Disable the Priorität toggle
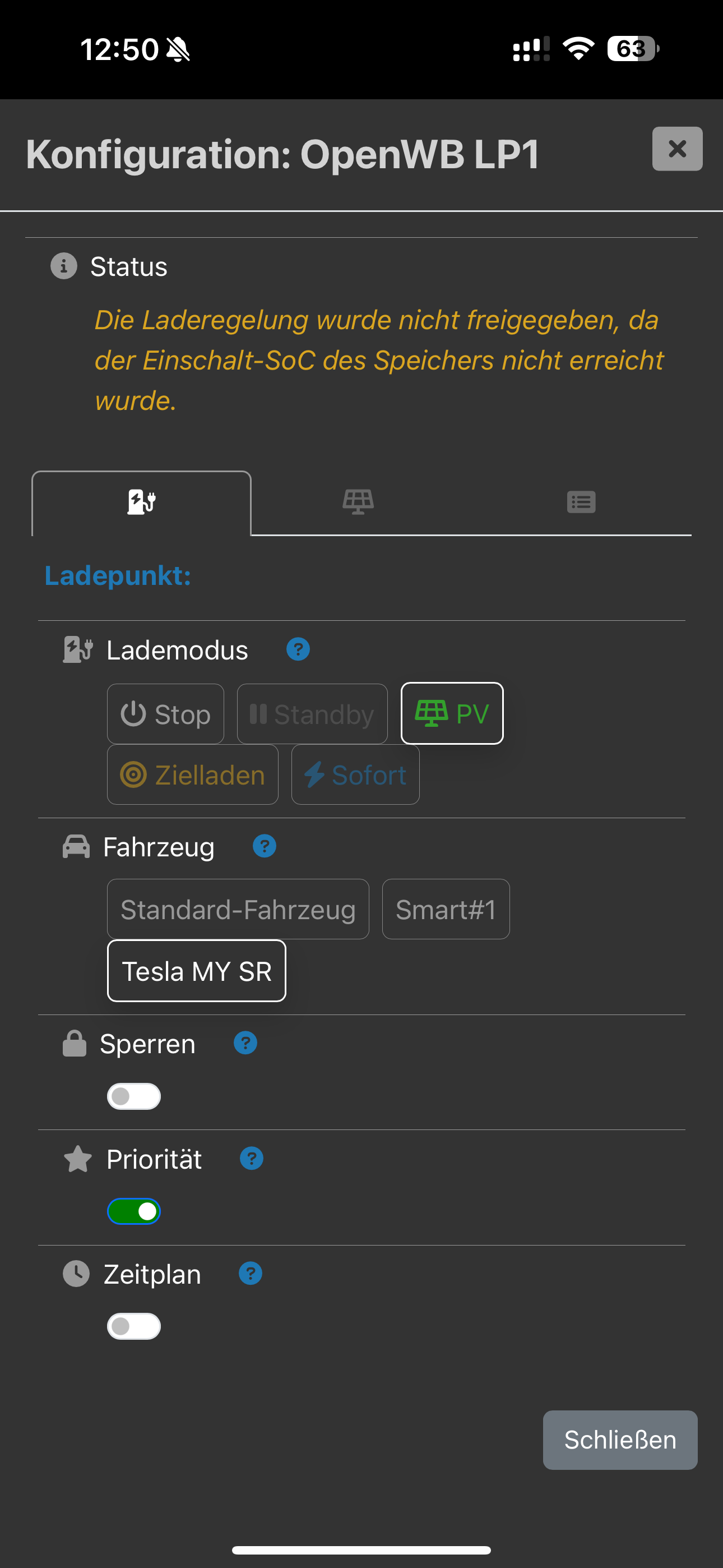The image size is (723, 1568). coord(134,1211)
